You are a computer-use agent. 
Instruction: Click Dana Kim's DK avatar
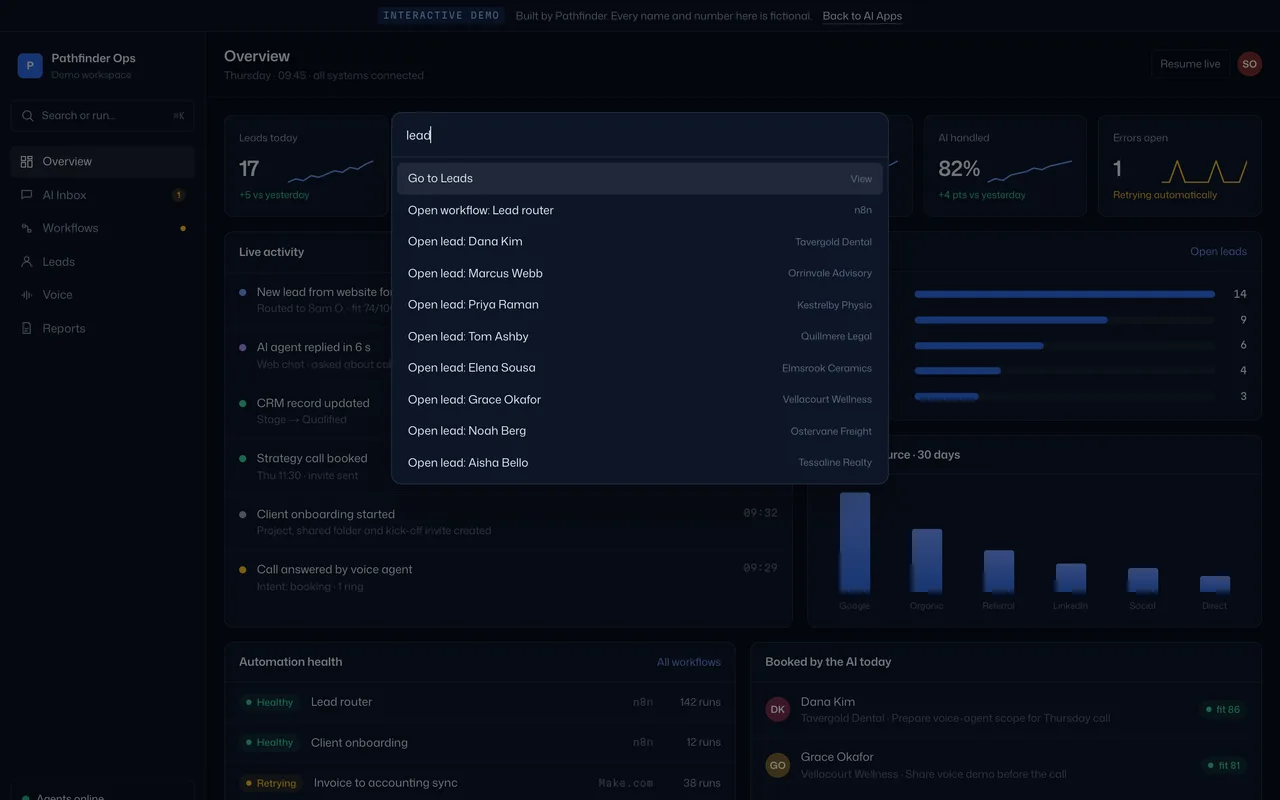point(778,710)
